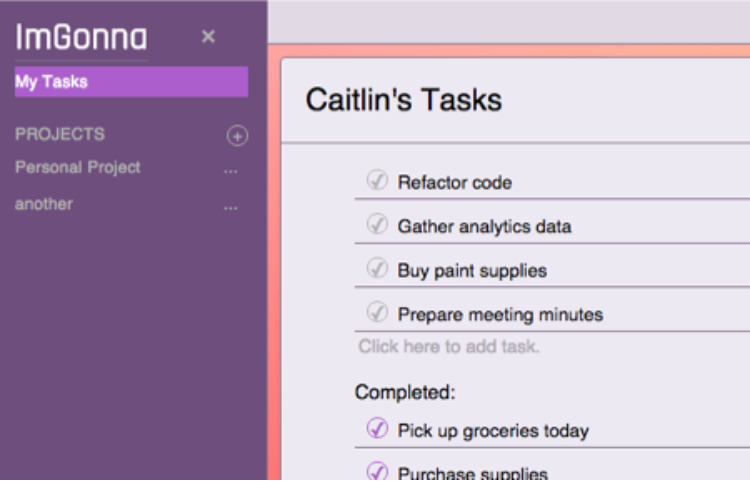This screenshot has height=481, width=750.
Task: Open the Buy paint supplies task
Action: click(x=472, y=271)
